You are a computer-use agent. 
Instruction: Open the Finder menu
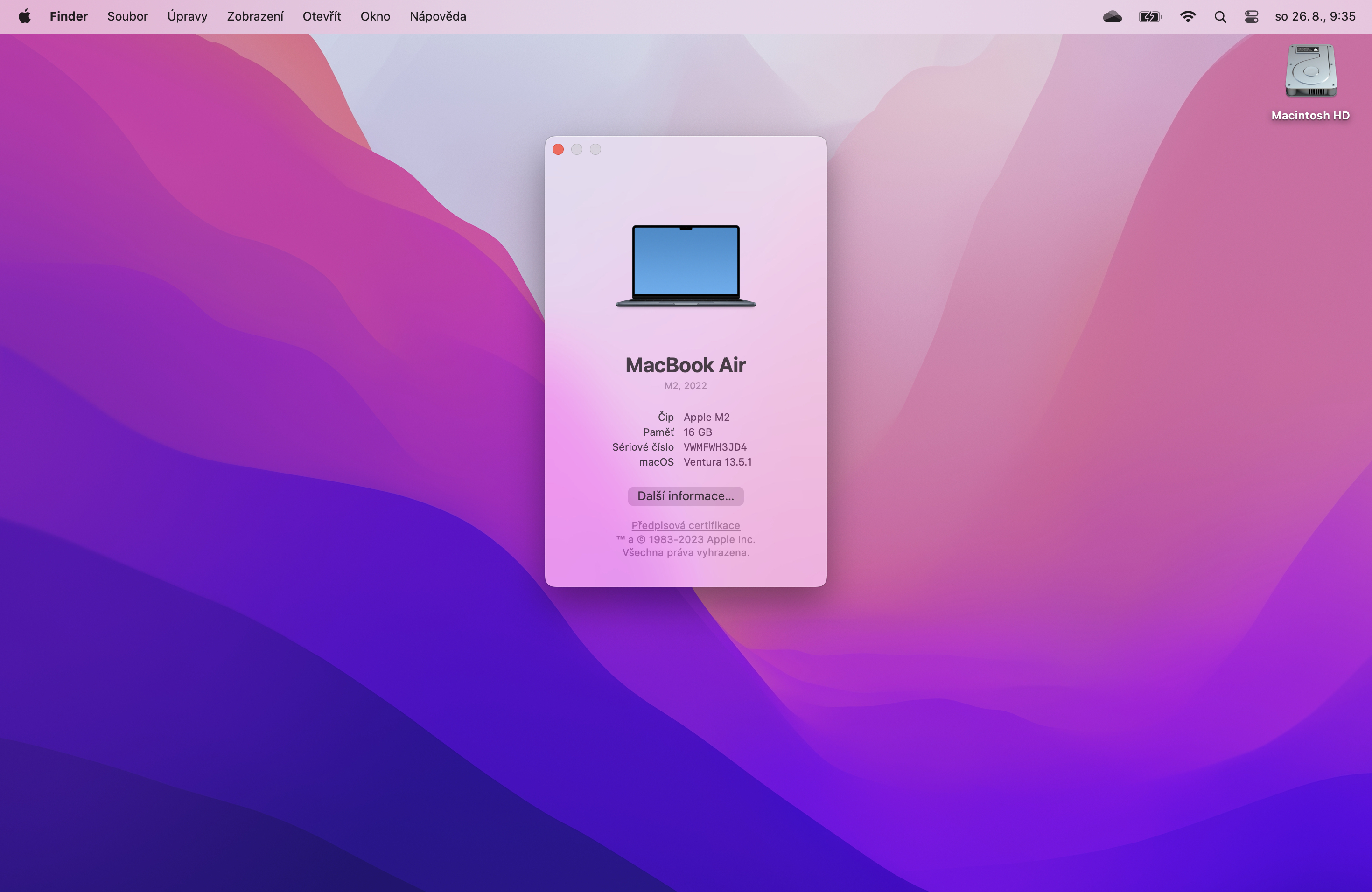tap(69, 16)
